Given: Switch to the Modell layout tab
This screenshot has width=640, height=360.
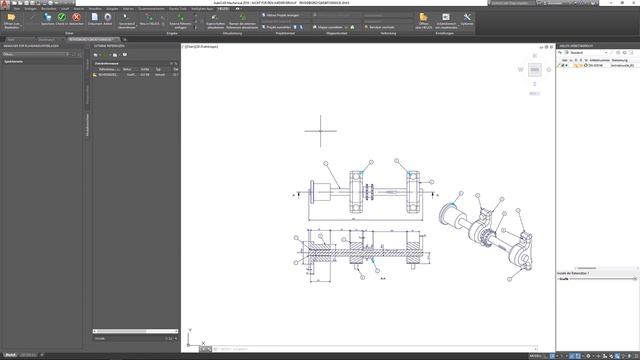Looking at the screenshot, I should (x=11, y=355).
